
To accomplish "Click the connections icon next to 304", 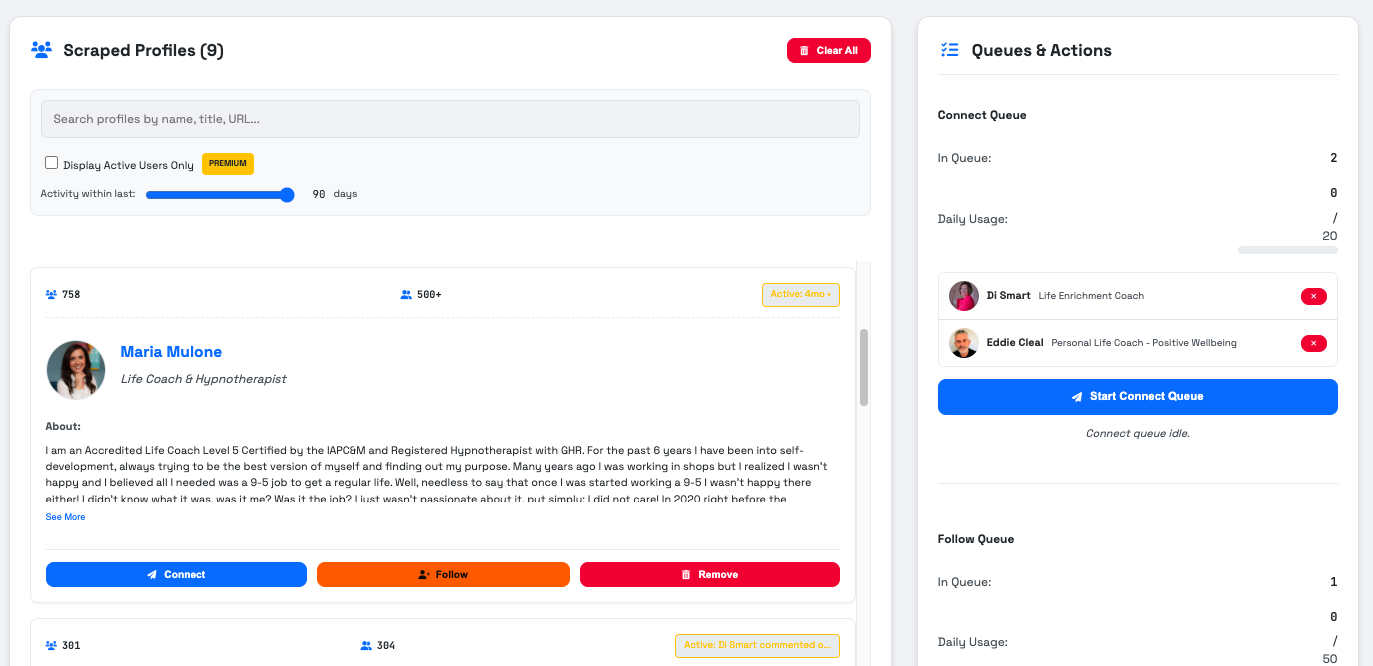I will click(x=364, y=645).
